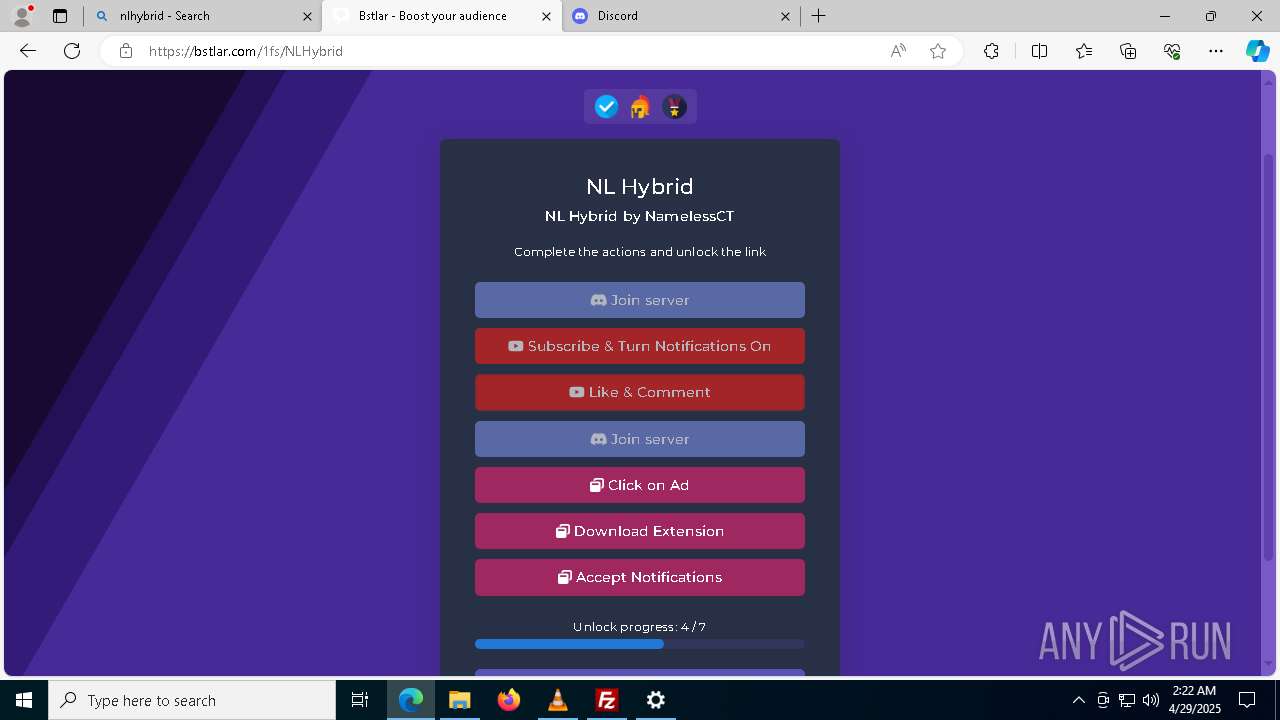
Task: Open Settings gear on the taskbar
Action: point(656,700)
